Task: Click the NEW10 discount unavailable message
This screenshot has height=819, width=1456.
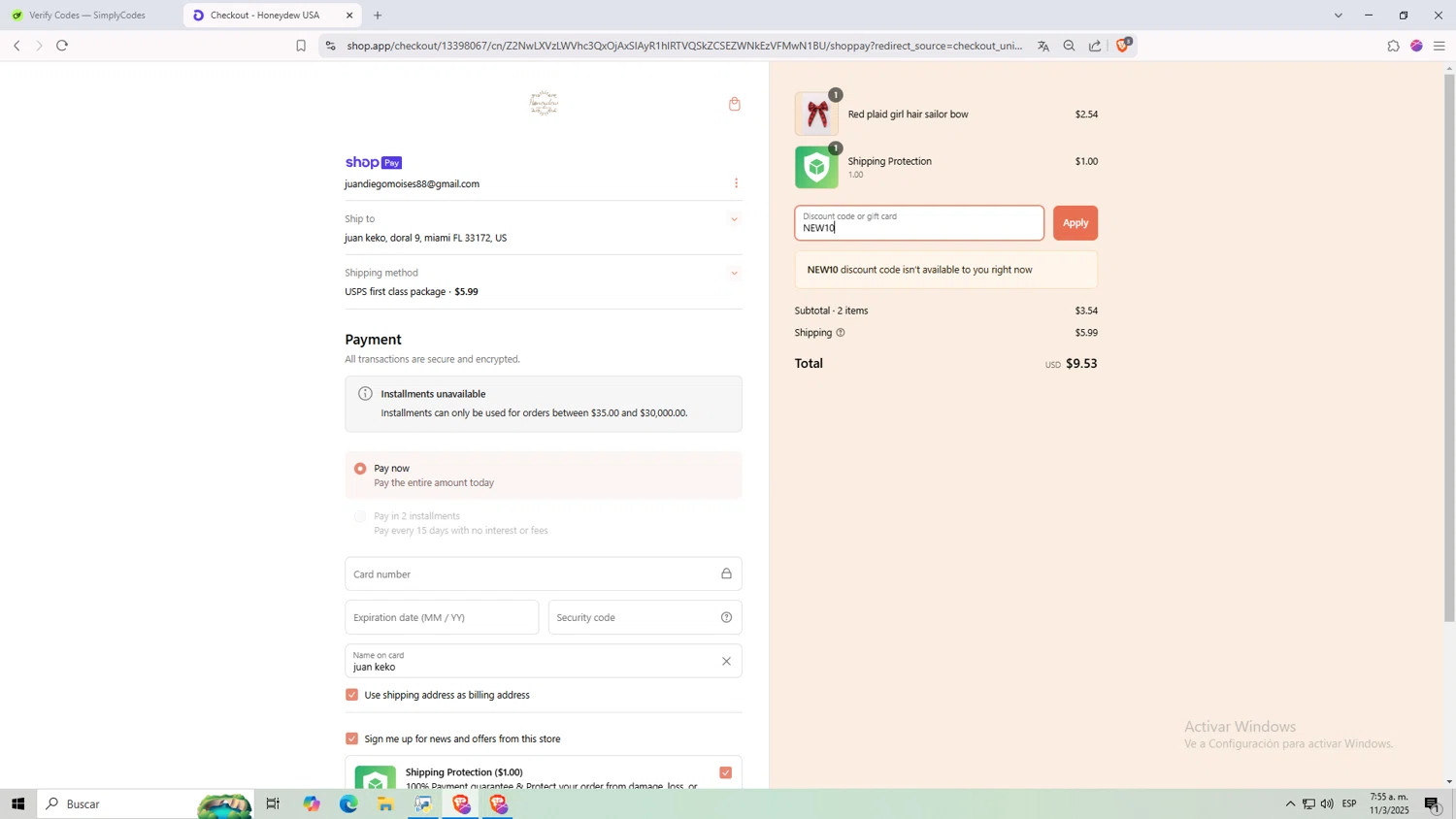Action: tap(946, 270)
